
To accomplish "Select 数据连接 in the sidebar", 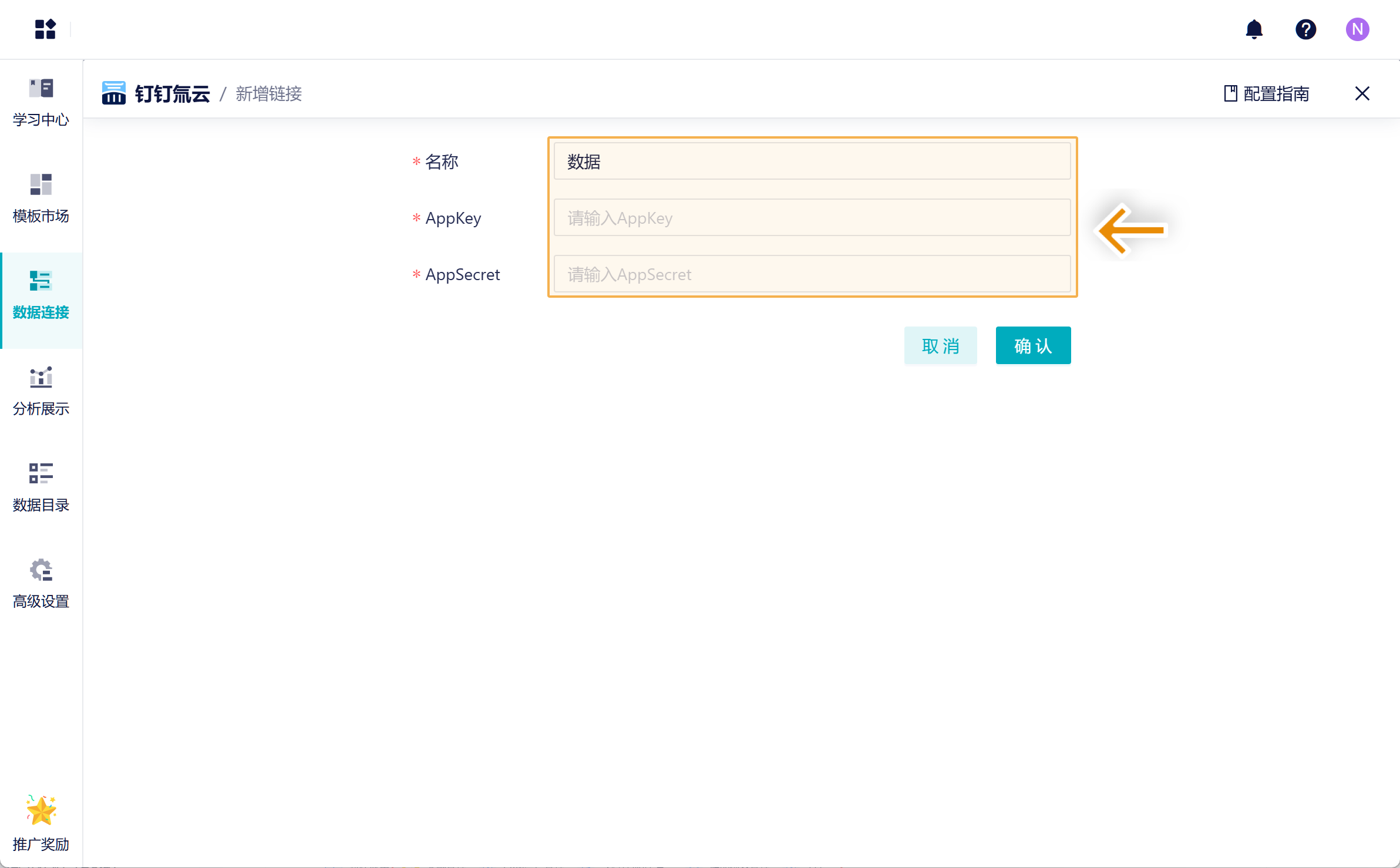I will coord(41,295).
